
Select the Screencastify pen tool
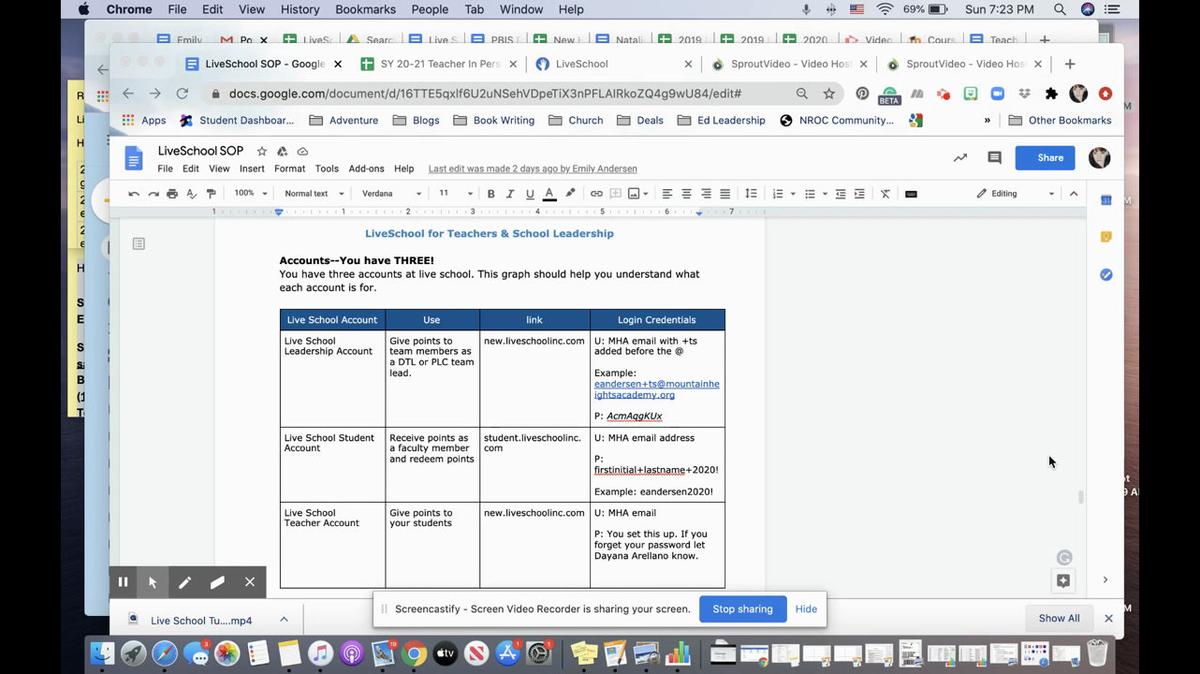[x=185, y=582]
